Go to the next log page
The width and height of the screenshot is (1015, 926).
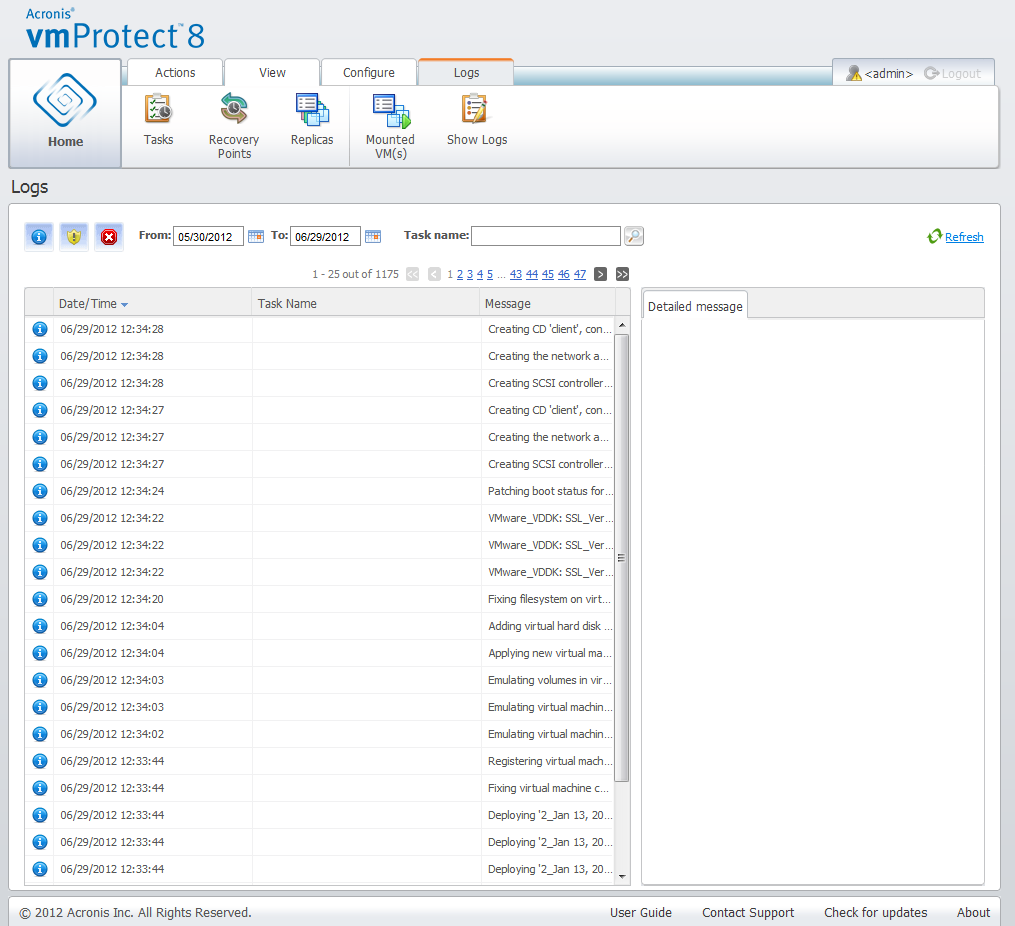601,274
